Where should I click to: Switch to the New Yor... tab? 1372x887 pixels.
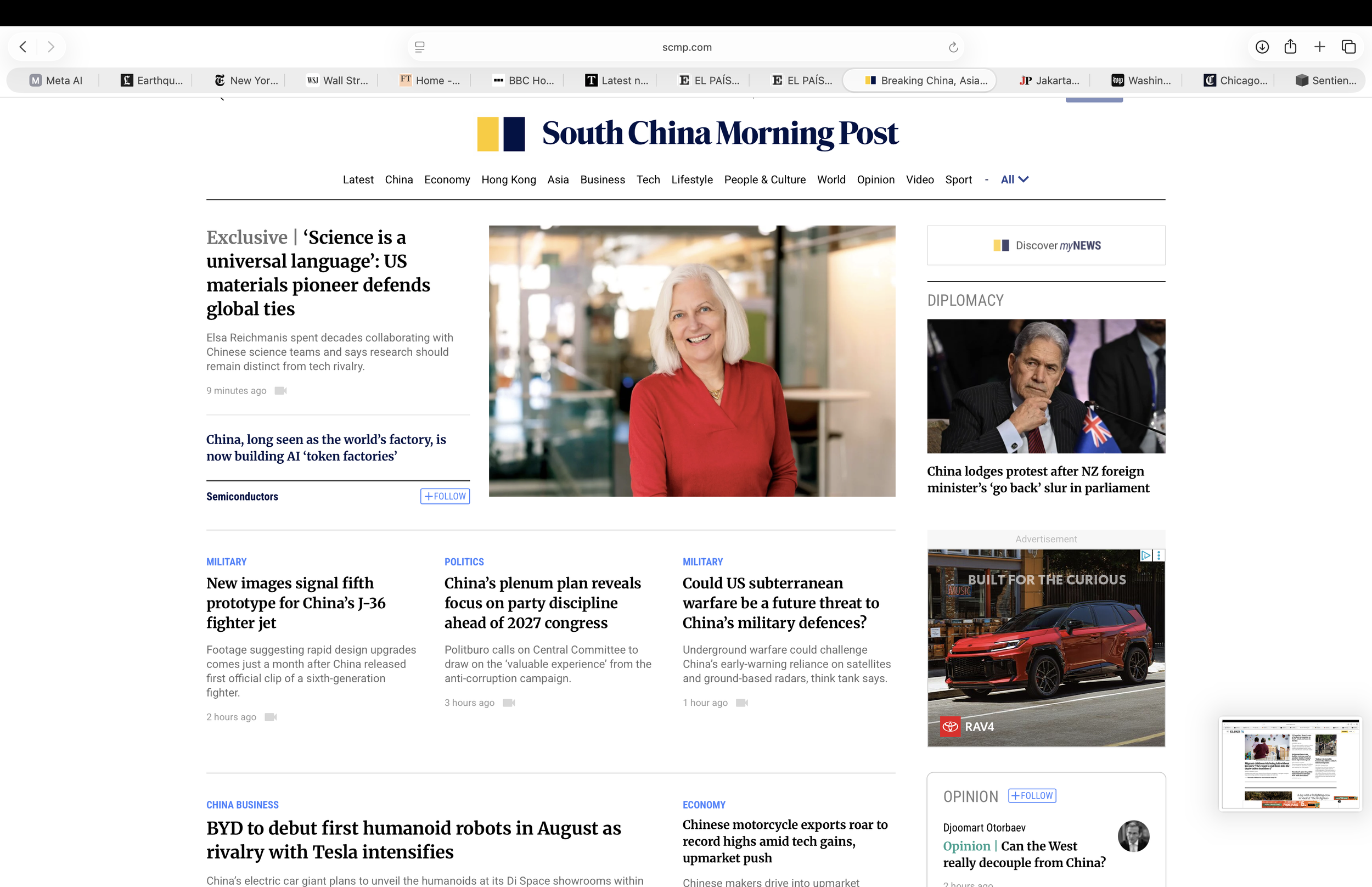[246, 81]
